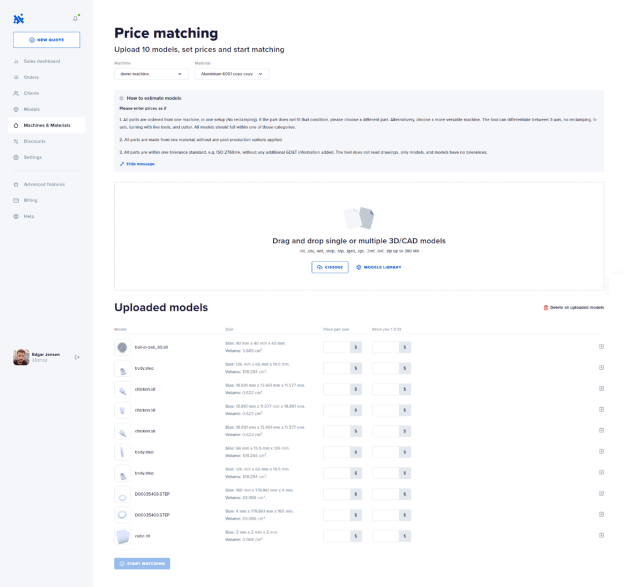This screenshot has width=640, height=587.
Task: Log out using icon beside Edgar Jensen
Action: click(77, 357)
